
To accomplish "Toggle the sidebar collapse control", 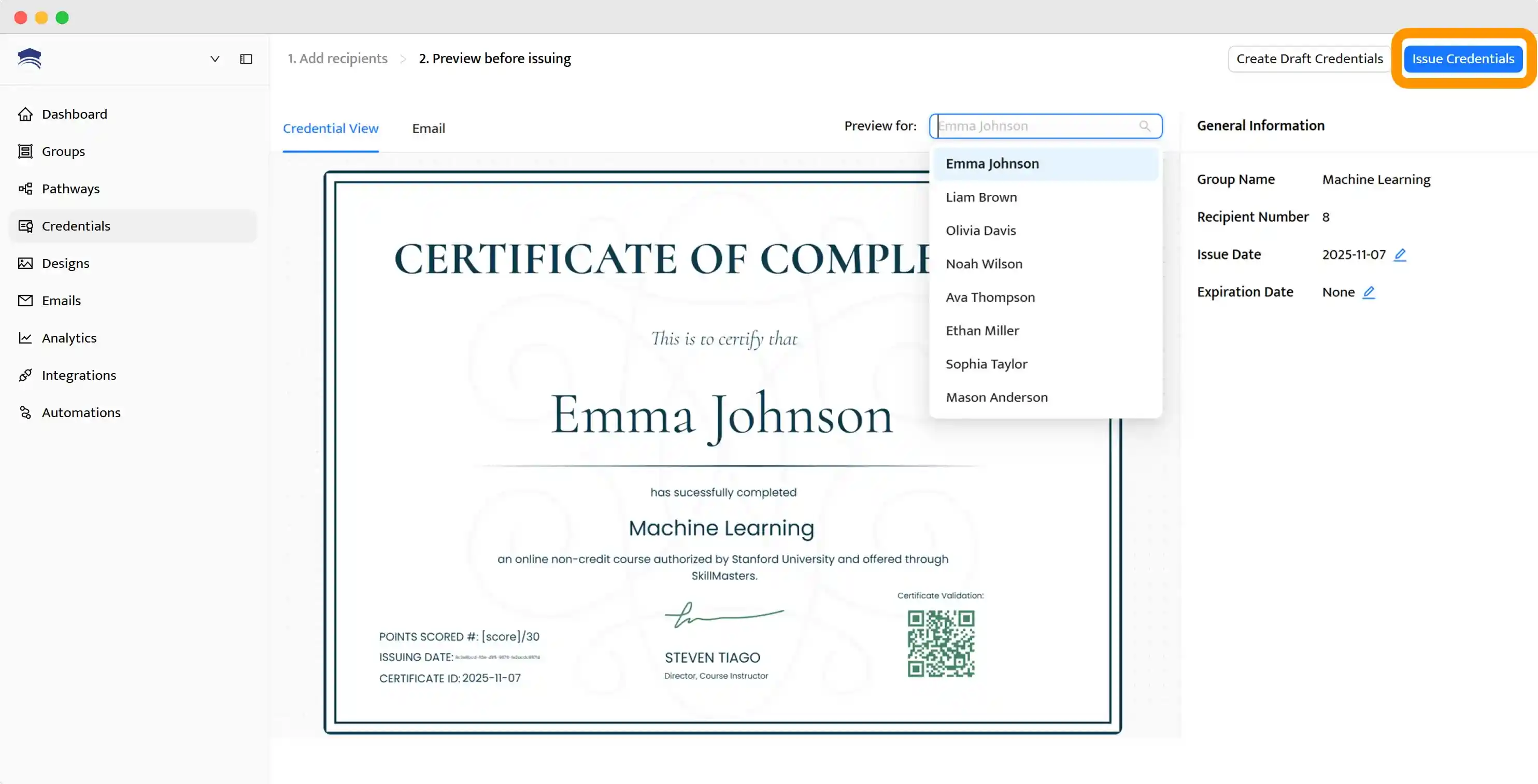I will click(x=246, y=59).
